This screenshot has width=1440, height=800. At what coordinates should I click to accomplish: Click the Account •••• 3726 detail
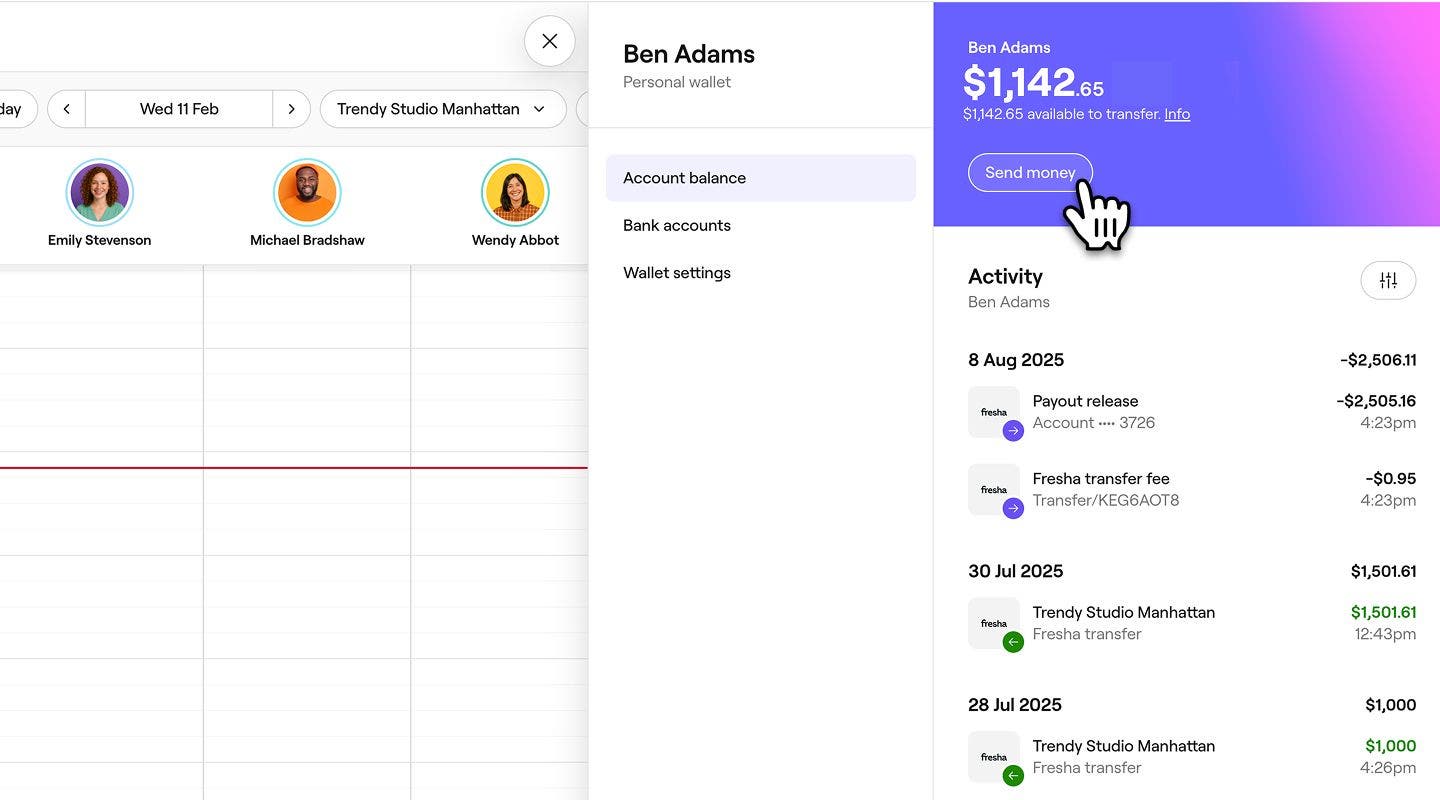1094,423
